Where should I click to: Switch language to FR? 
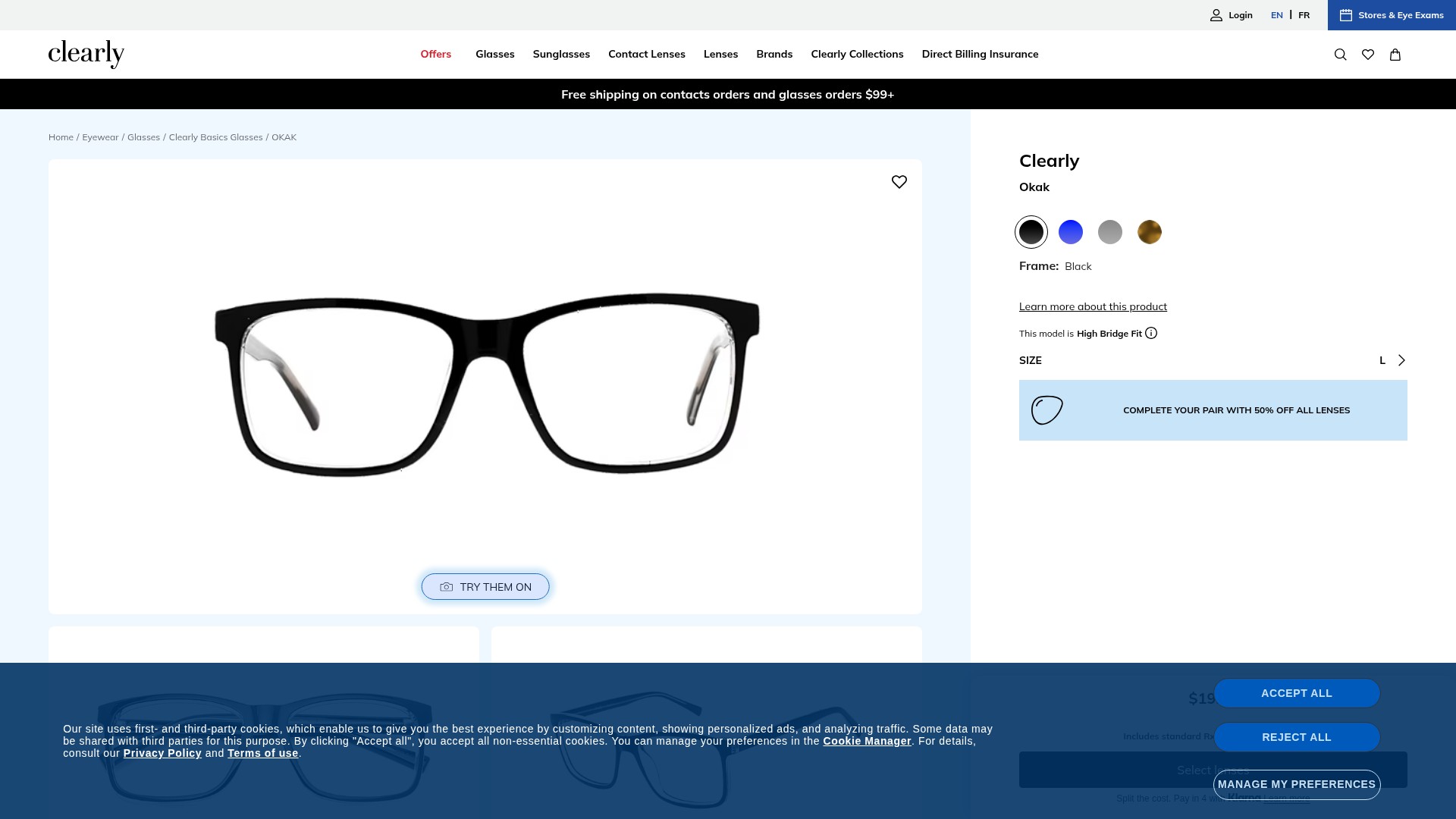(x=1304, y=15)
